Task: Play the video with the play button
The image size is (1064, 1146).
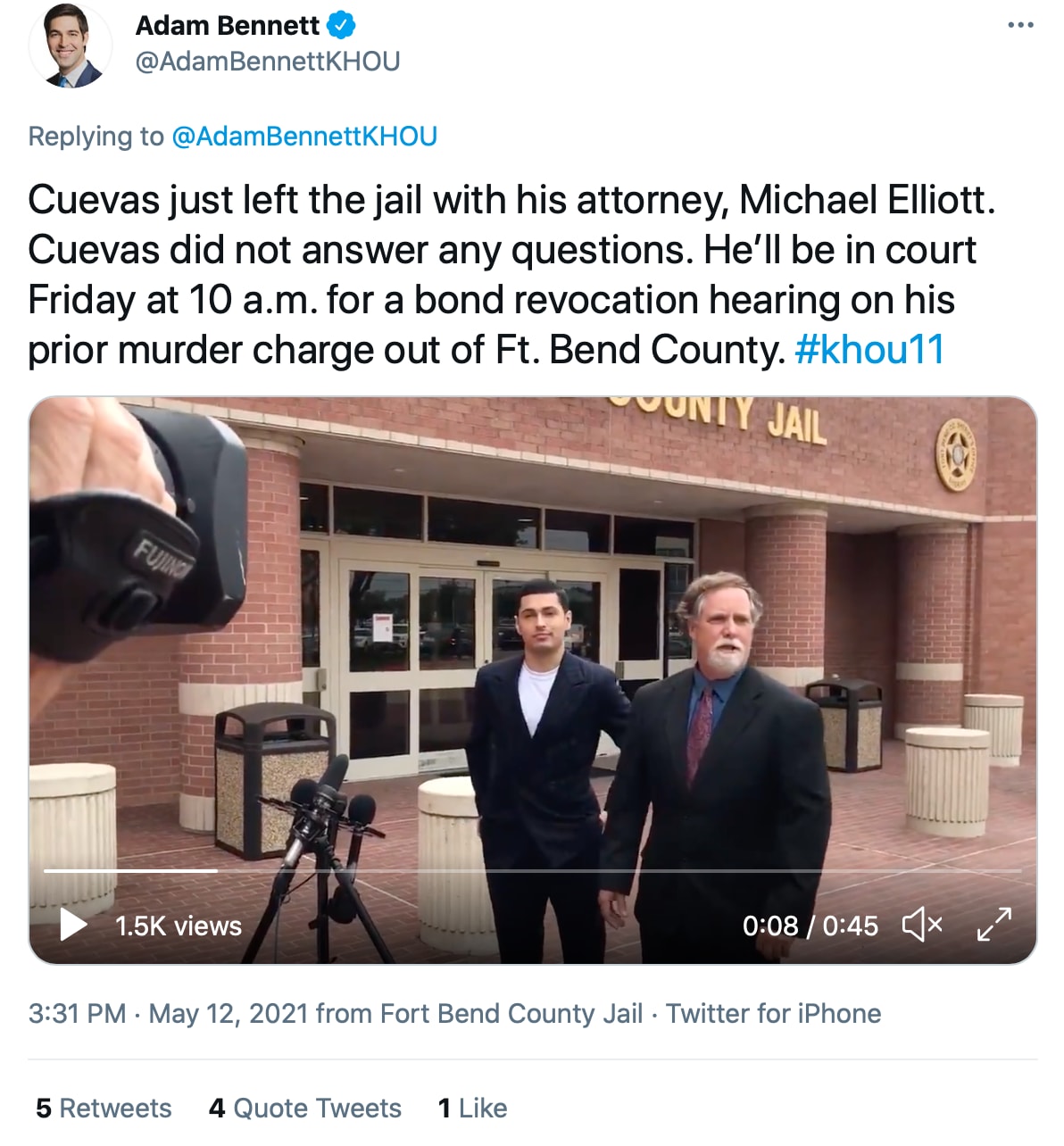Action: (72, 925)
